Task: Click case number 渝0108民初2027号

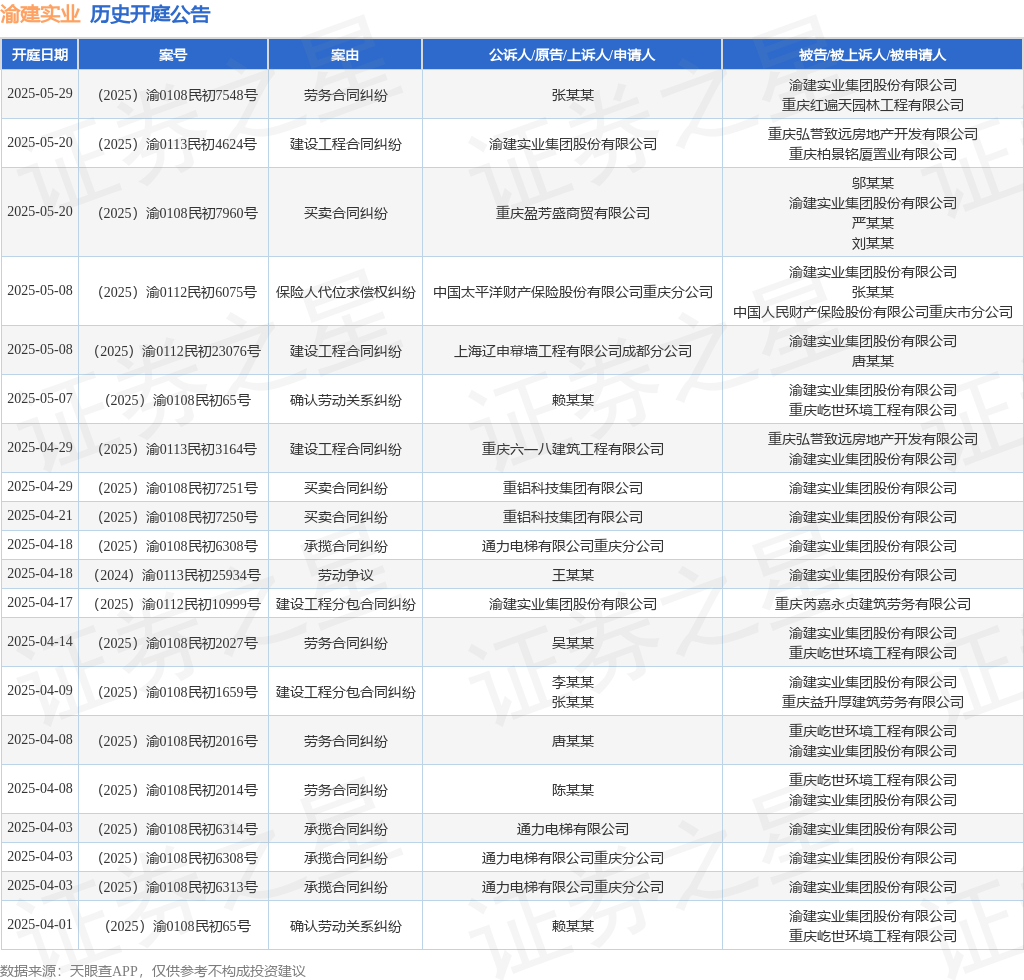Action: pyautogui.click(x=178, y=644)
